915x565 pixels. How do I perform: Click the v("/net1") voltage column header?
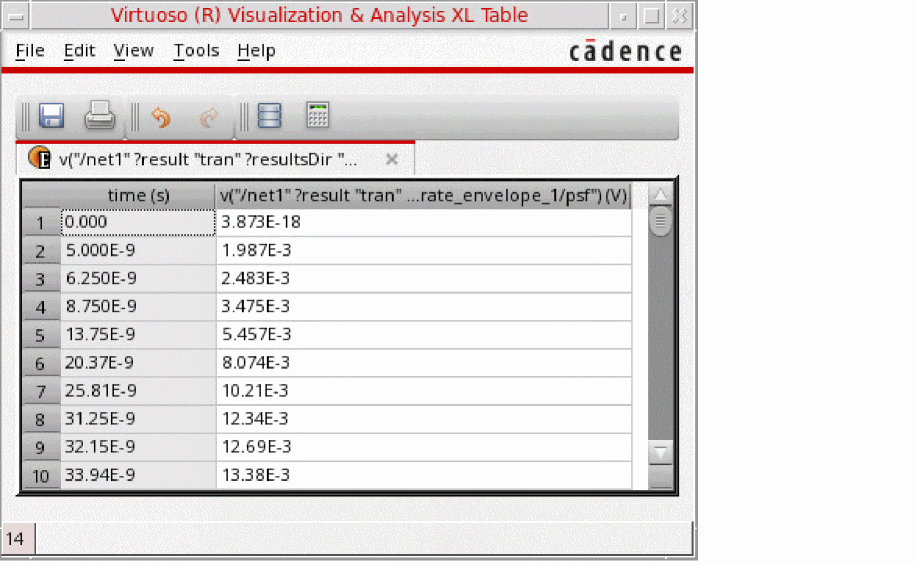[x=424, y=195]
